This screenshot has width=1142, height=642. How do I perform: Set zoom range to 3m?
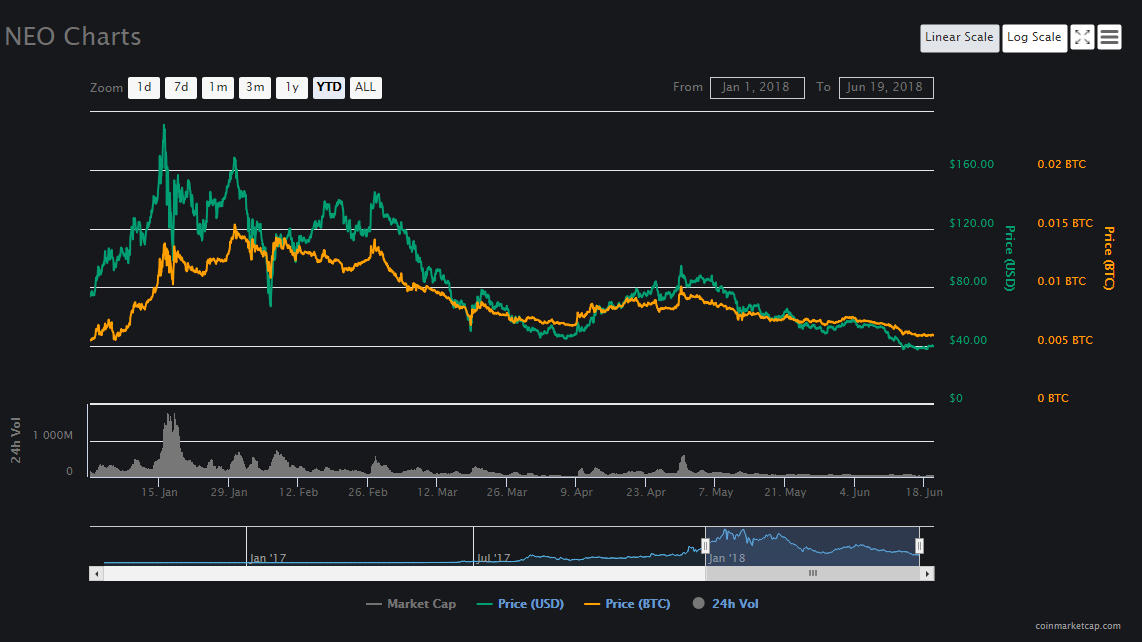pos(255,87)
